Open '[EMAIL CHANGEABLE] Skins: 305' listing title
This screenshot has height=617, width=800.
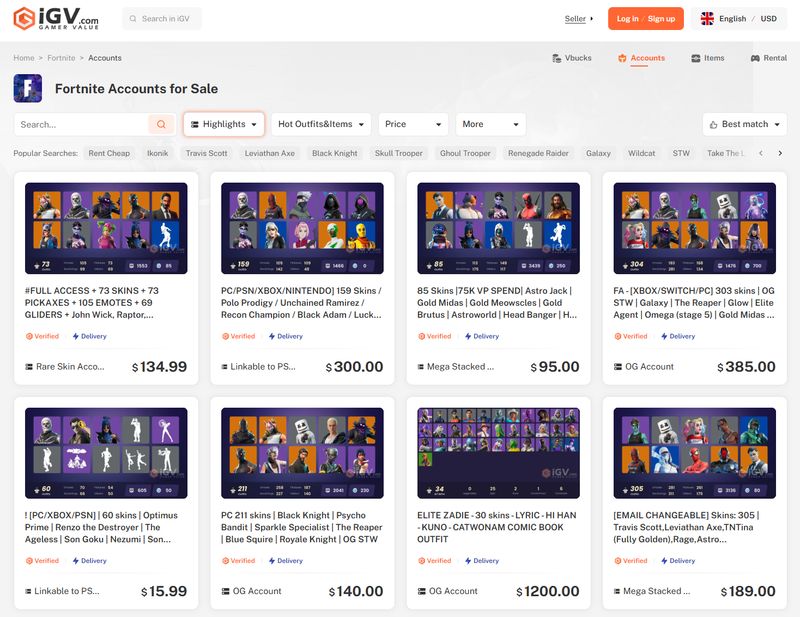coord(686,527)
